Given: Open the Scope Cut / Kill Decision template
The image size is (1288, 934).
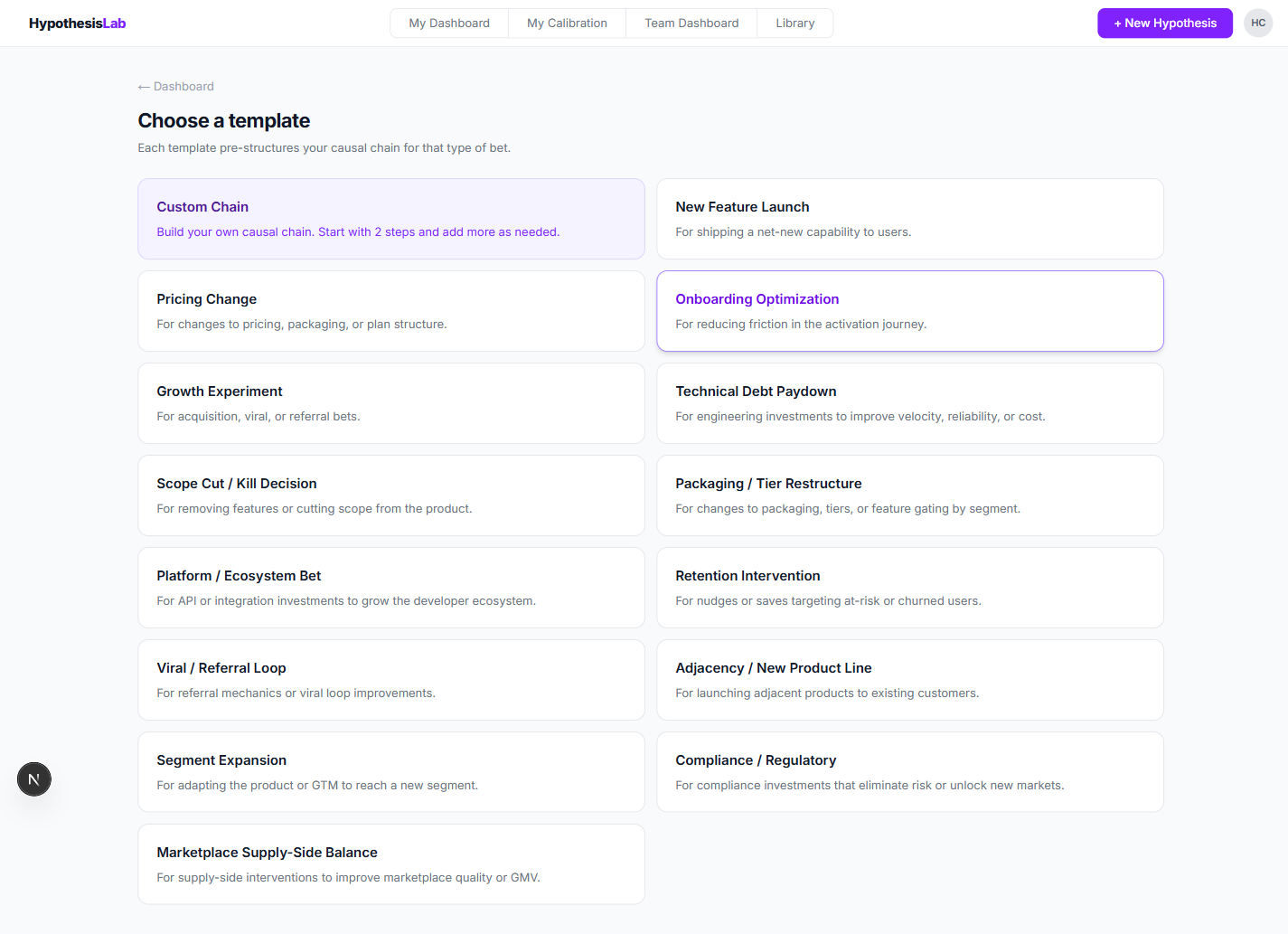Looking at the screenshot, I should click(x=391, y=495).
